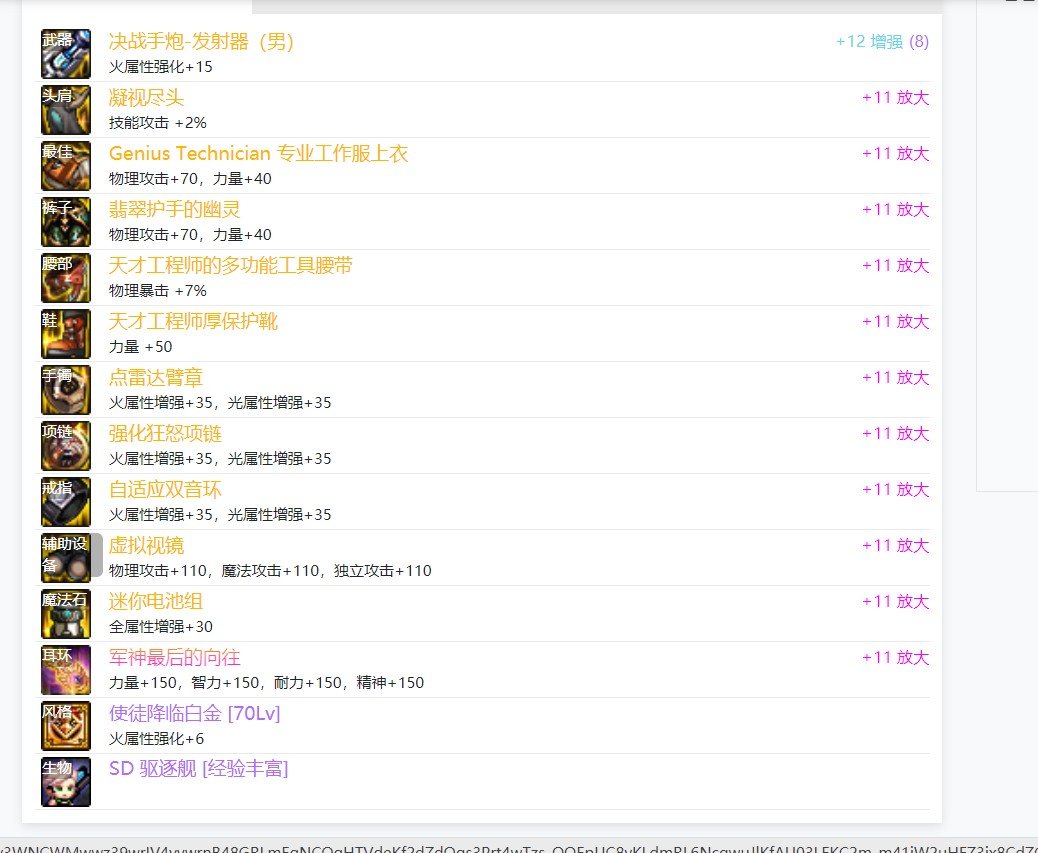
Task: Click the +12 增强 (8) weapon label
Action: [881, 42]
